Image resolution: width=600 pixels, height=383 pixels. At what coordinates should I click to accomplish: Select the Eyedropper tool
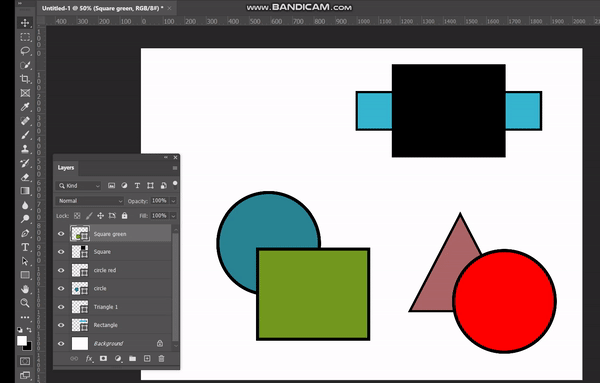[x=25, y=107]
